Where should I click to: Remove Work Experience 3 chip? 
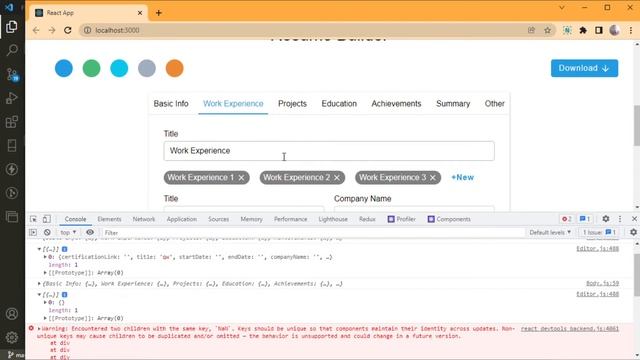tap(433, 178)
